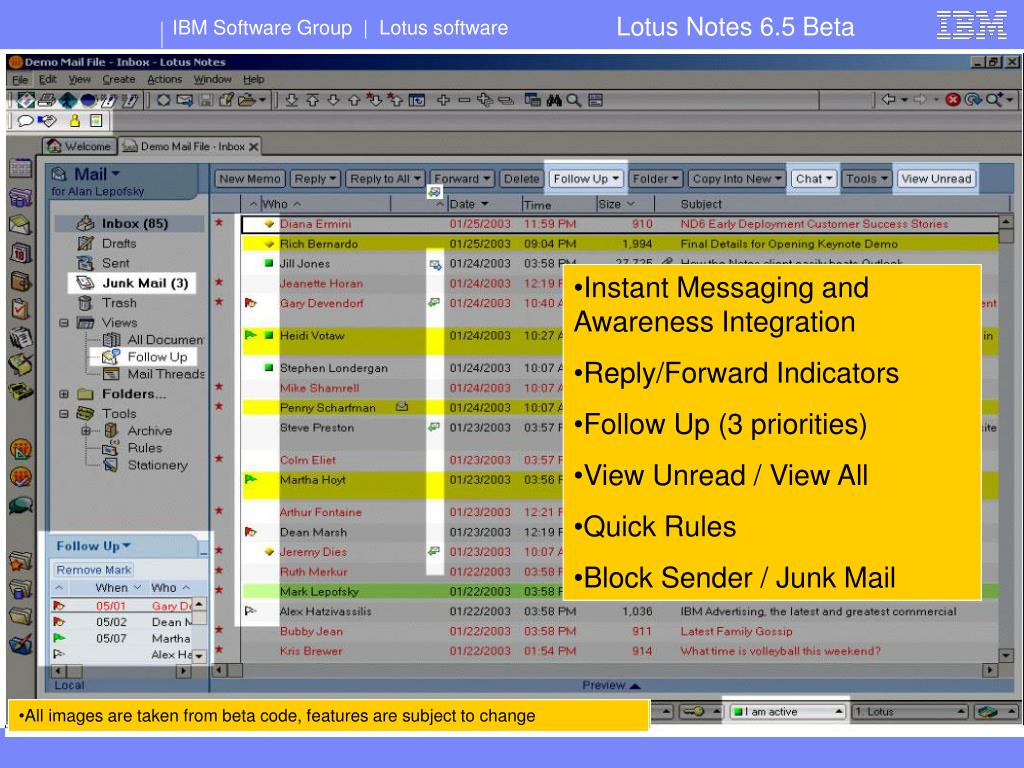Open the 'I am active' status dropdown

pos(789,712)
